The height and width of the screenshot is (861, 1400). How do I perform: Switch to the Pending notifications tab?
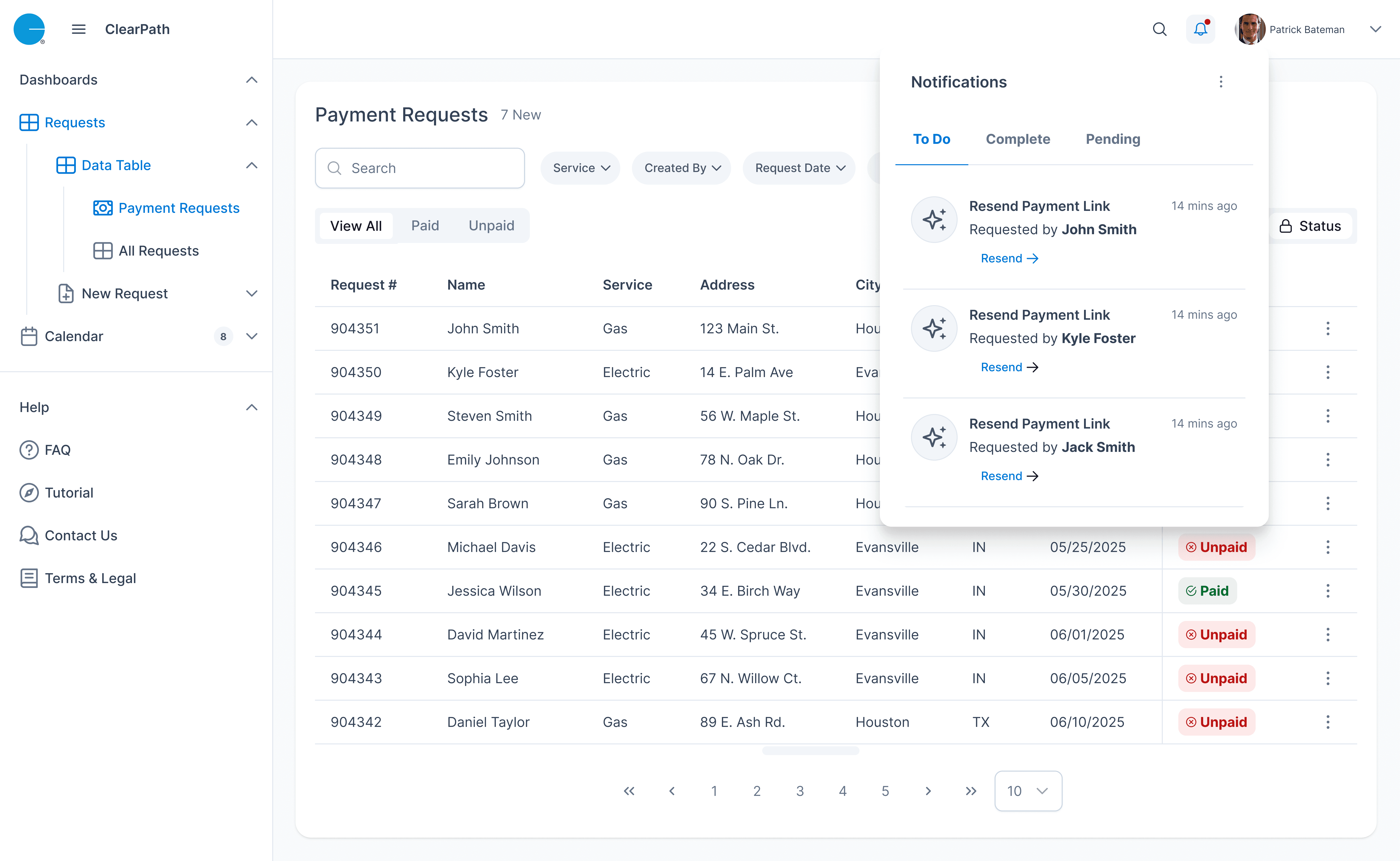(x=1112, y=139)
